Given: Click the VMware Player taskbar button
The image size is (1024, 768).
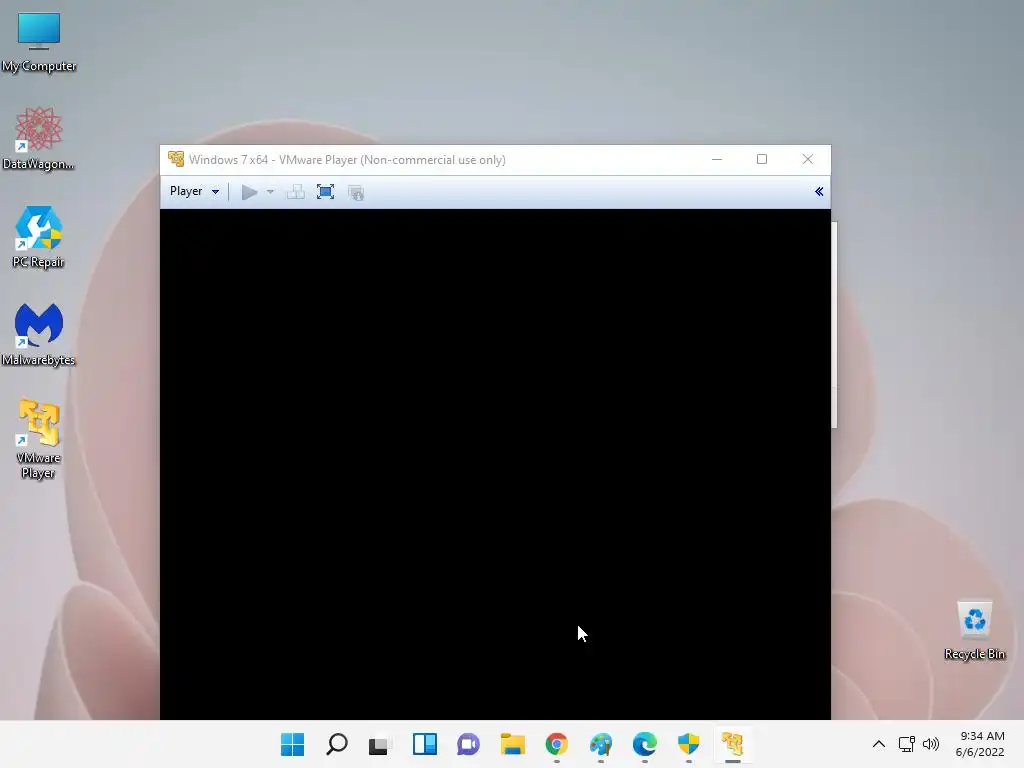Looking at the screenshot, I should [x=733, y=744].
